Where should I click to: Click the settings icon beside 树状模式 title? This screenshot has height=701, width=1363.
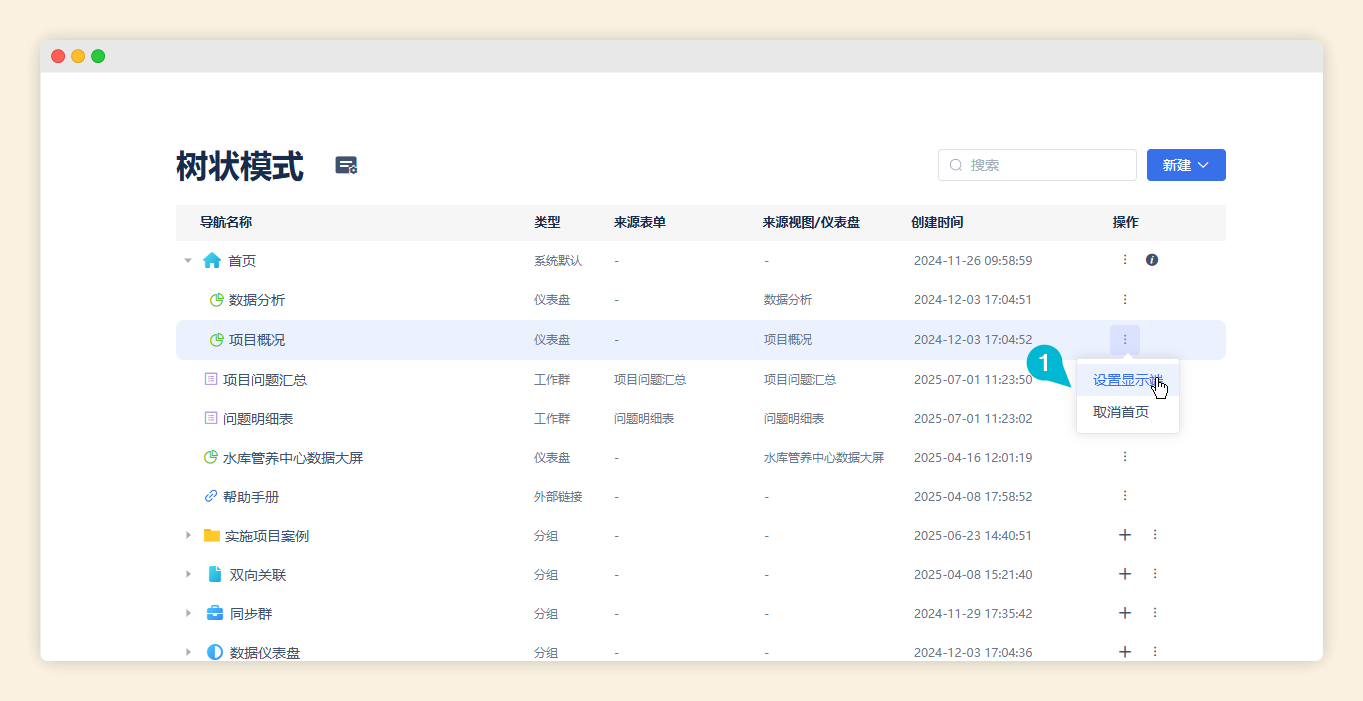point(346,166)
